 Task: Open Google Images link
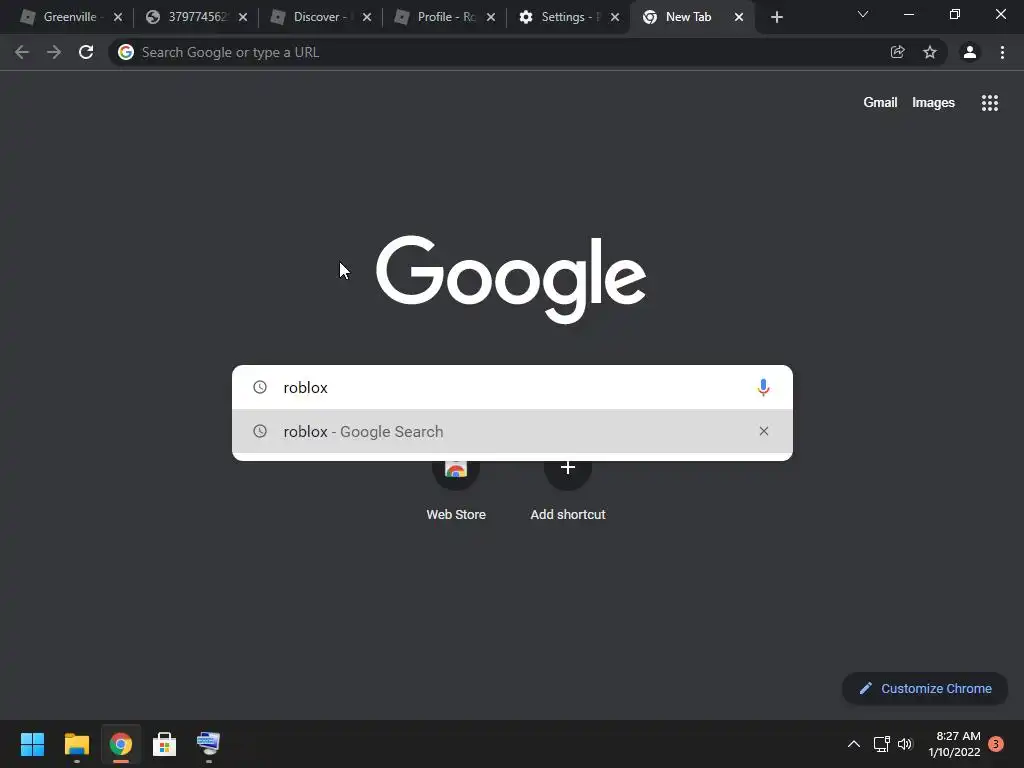(x=933, y=103)
